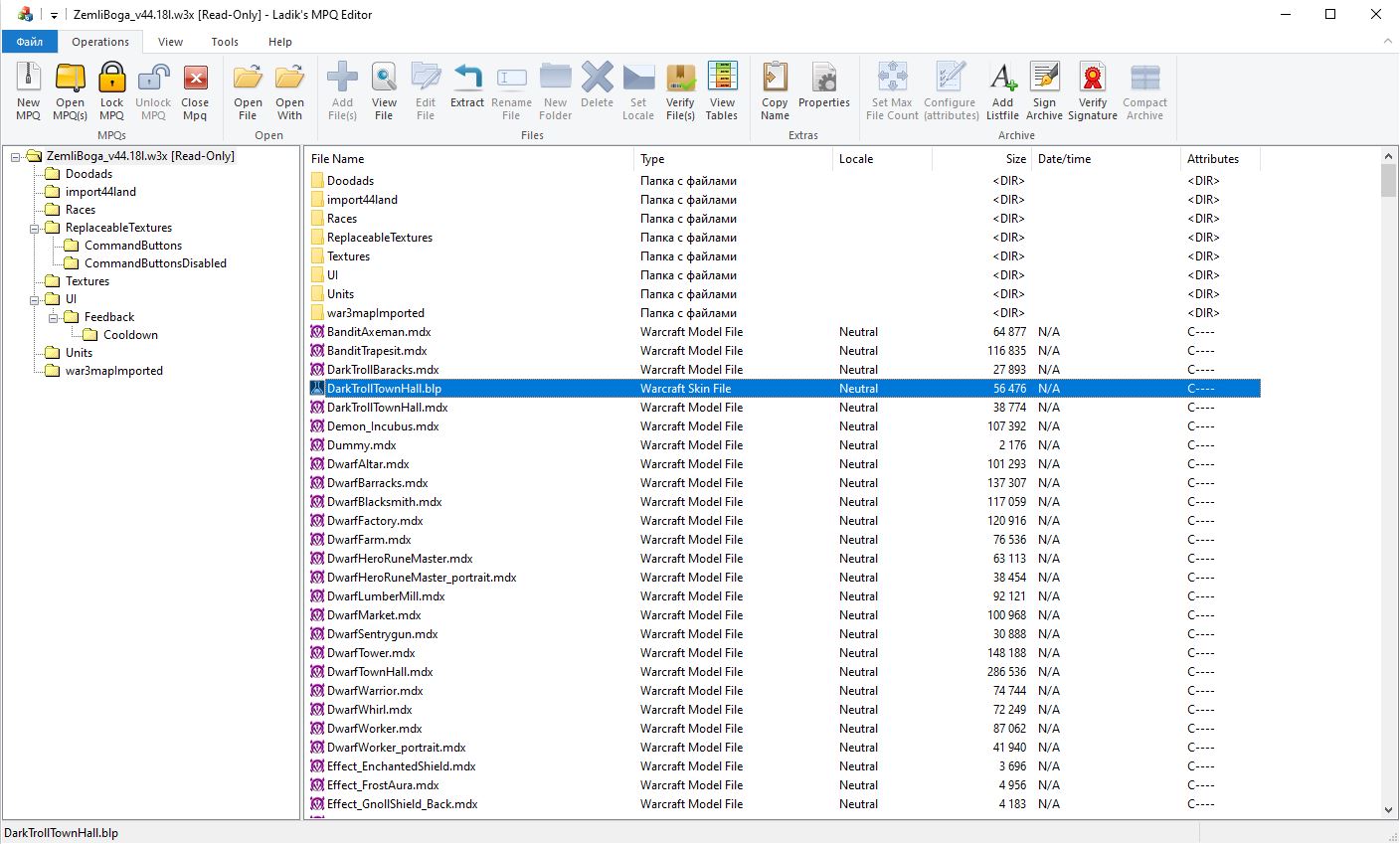The width and height of the screenshot is (1400, 844).
Task: Open the quick access toolbar dropdown arrow
Action: [x=55, y=15]
